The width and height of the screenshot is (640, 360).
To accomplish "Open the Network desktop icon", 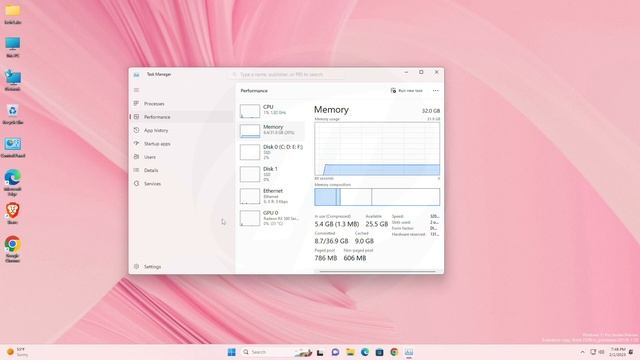I will pyautogui.click(x=13, y=80).
